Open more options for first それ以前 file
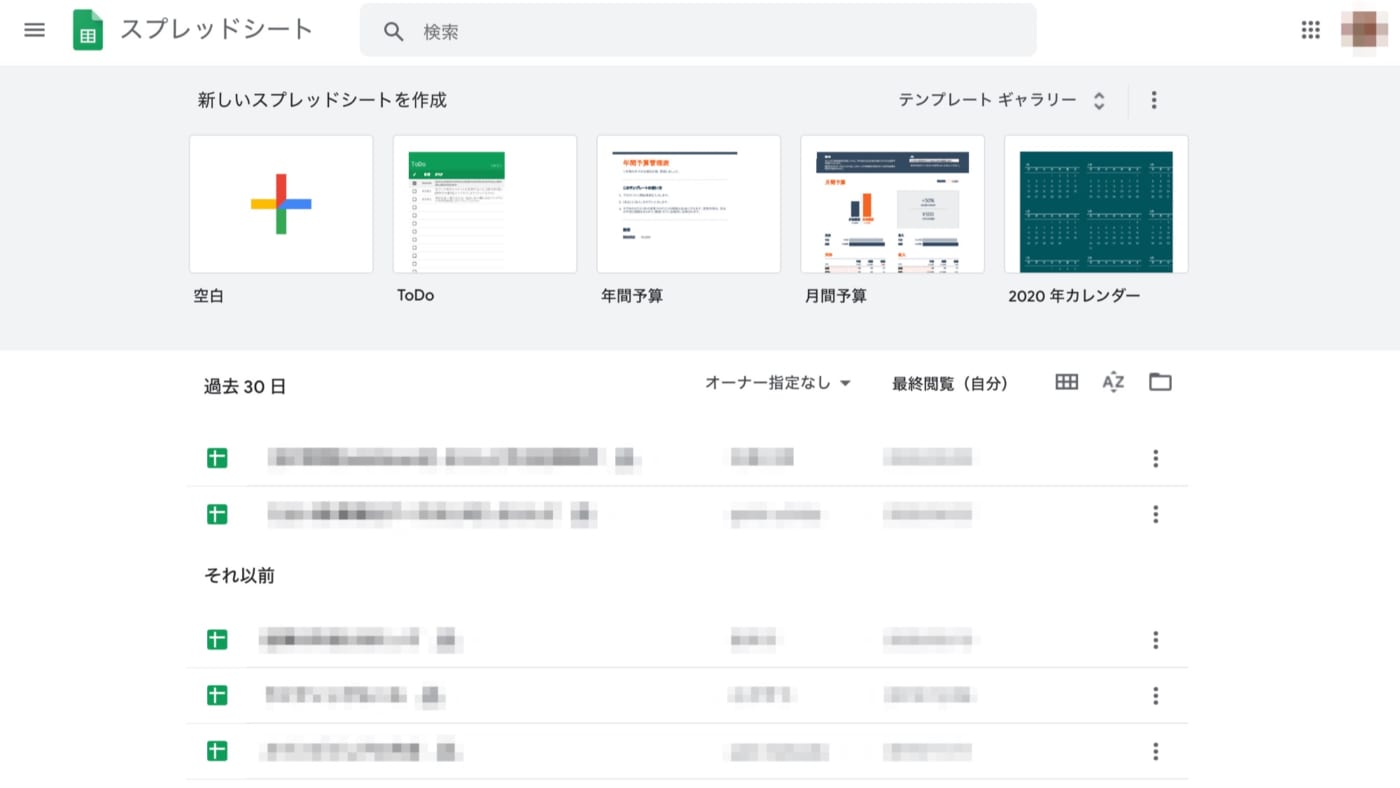 coord(1155,640)
